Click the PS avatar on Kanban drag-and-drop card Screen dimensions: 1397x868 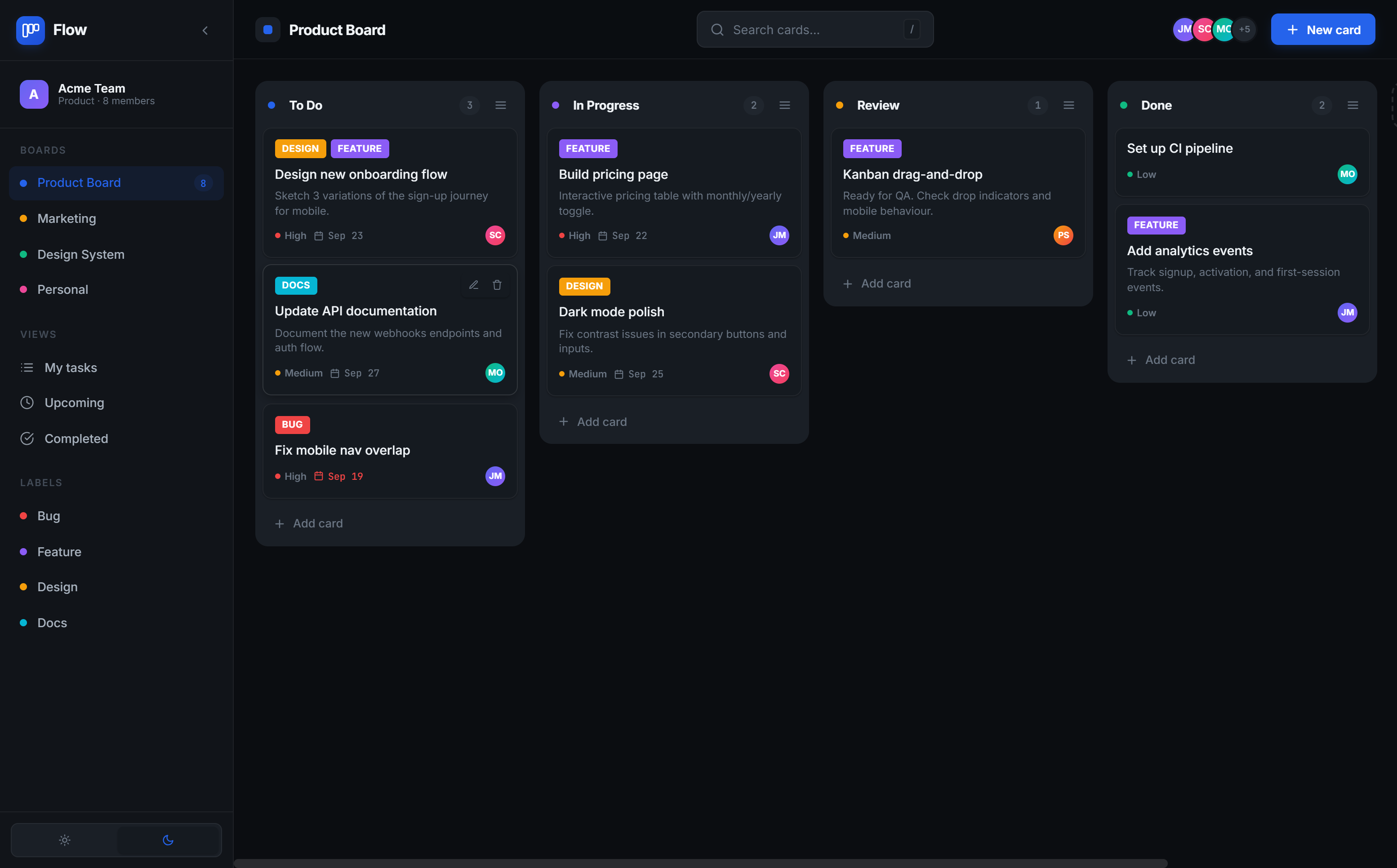pos(1063,235)
